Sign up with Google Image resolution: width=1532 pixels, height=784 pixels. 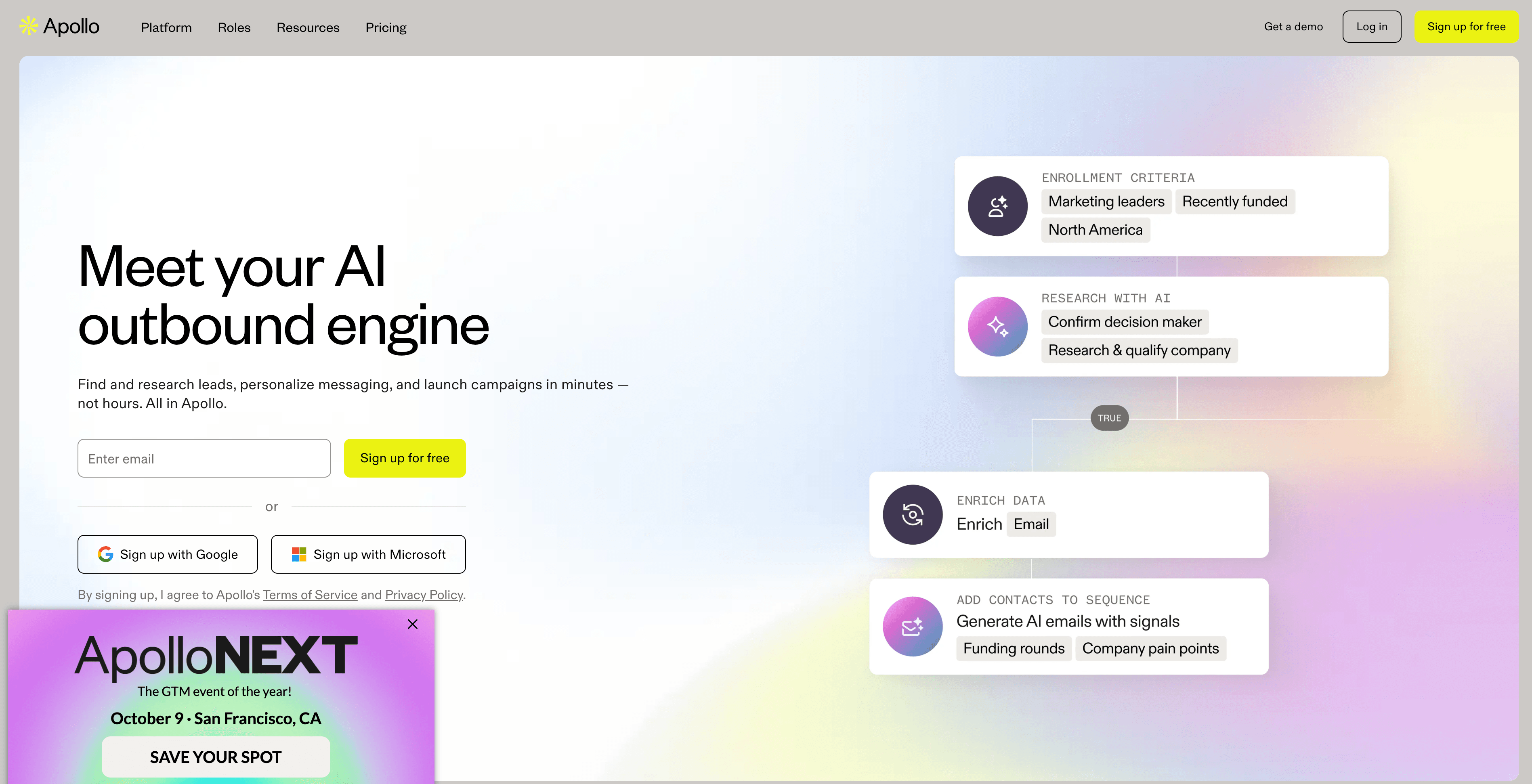[x=168, y=554]
